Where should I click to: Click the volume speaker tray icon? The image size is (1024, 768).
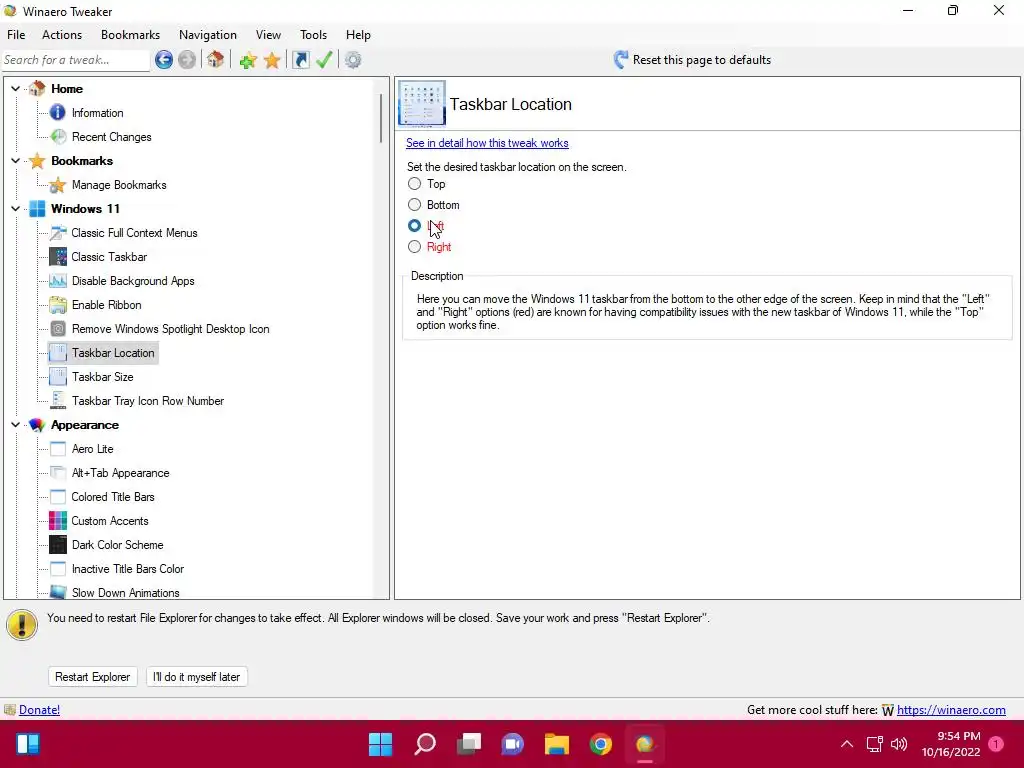click(899, 744)
